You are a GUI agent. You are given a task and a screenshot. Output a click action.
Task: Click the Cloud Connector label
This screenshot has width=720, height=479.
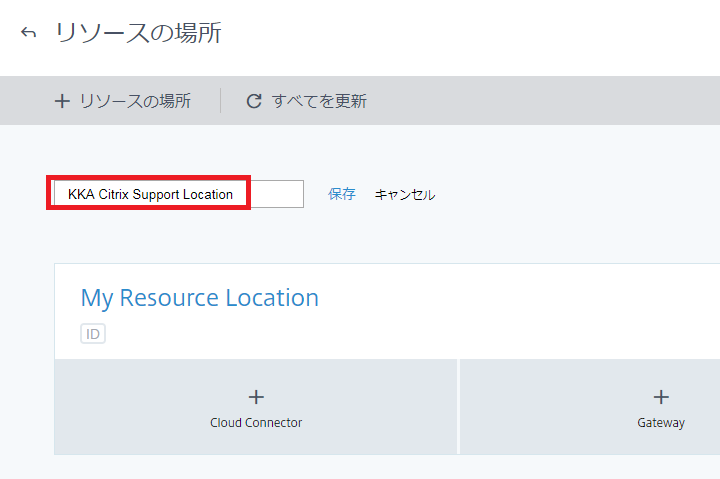(256, 423)
